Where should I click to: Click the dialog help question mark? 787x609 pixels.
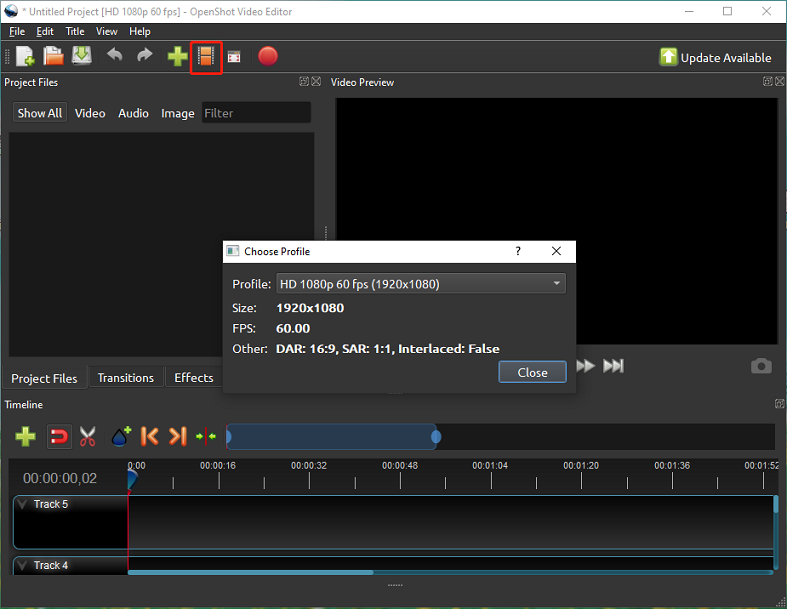pos(518,251)
